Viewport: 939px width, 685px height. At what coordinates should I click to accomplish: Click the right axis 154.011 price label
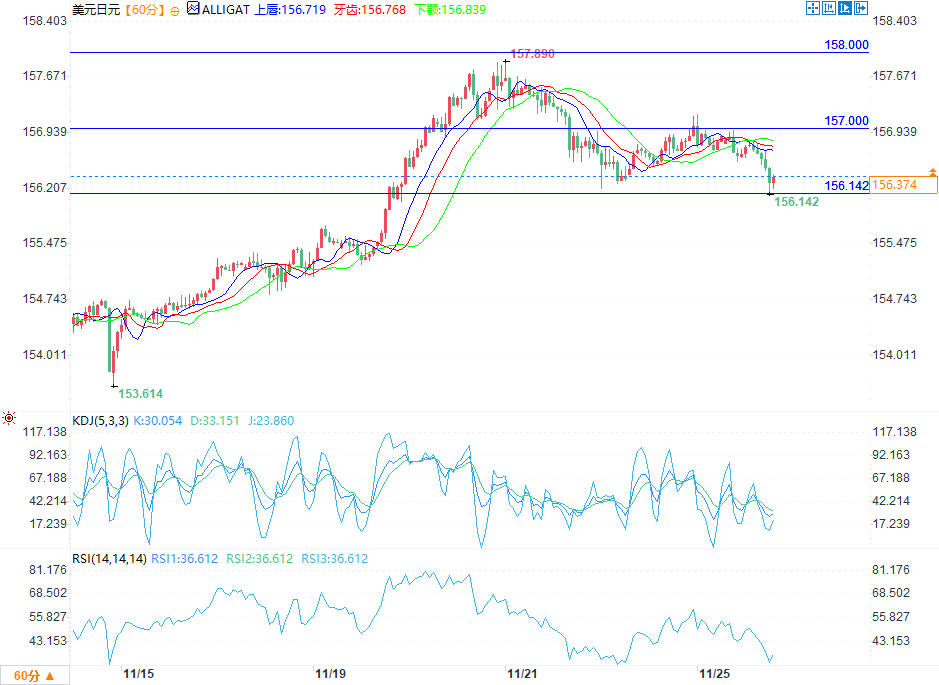click(894, 355)
